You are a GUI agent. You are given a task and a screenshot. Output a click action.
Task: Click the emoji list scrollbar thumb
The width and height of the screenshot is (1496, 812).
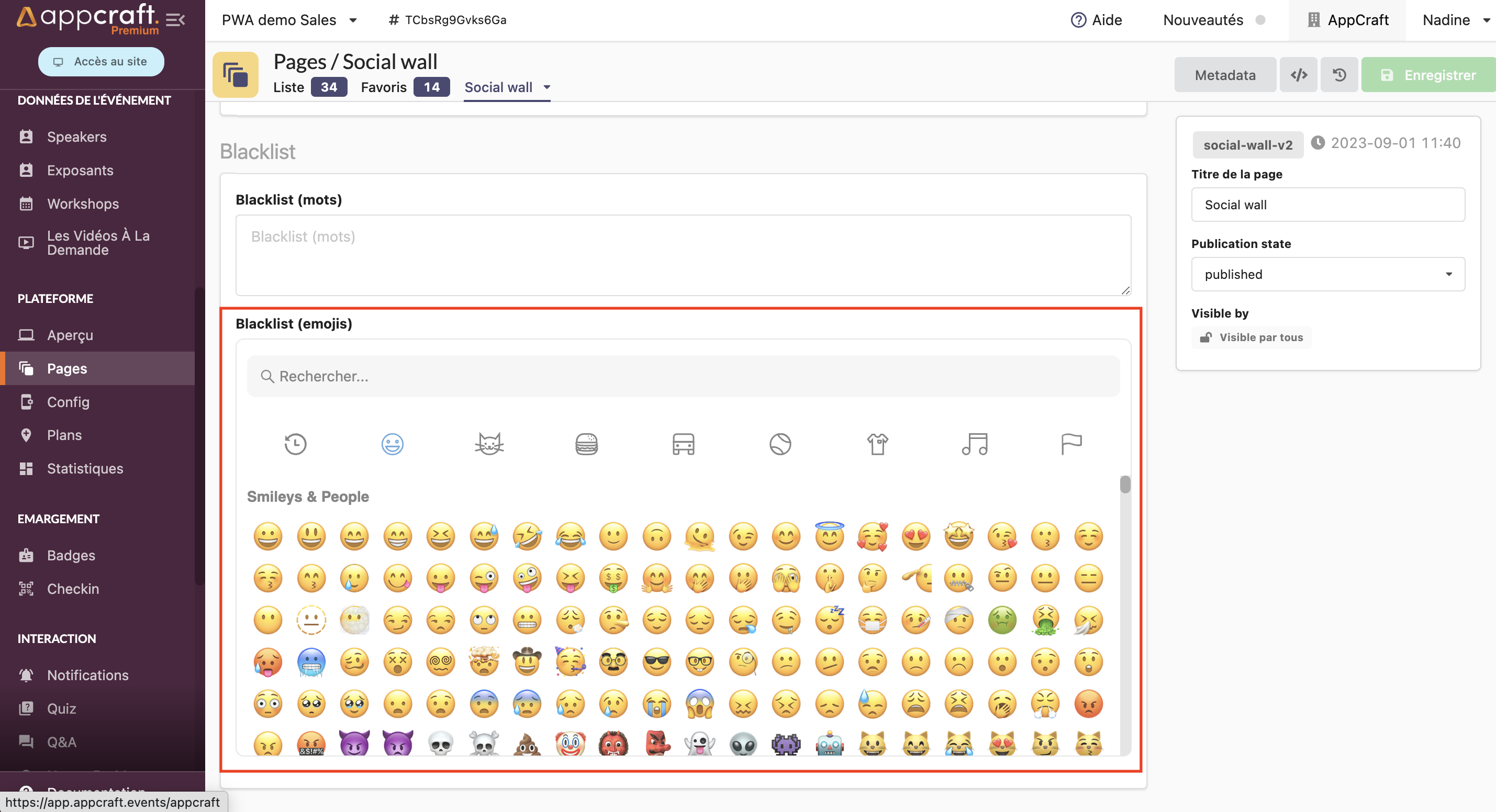point(1125,484)
